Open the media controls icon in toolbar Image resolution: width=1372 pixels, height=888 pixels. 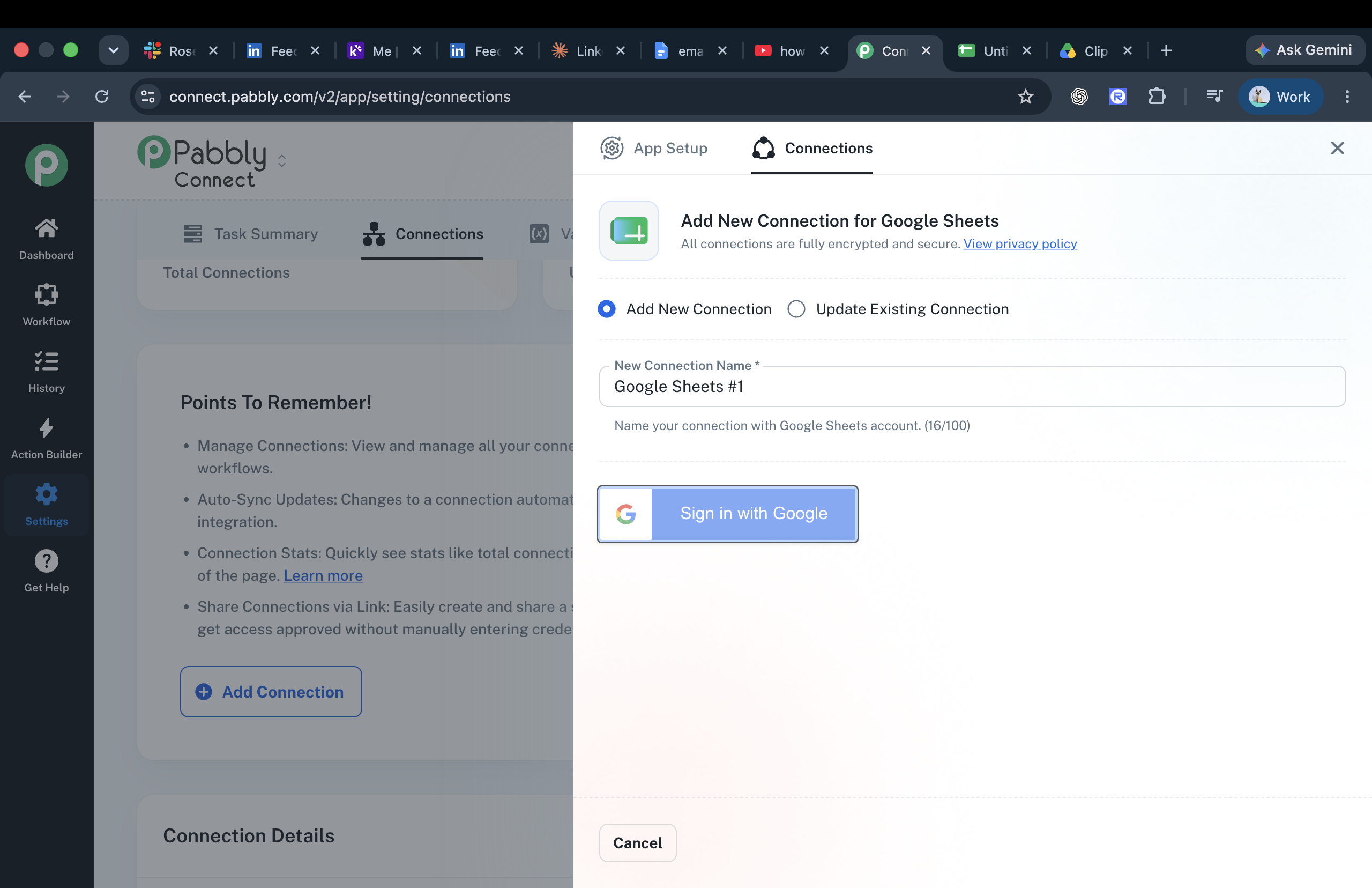(x=1214, y=97)
